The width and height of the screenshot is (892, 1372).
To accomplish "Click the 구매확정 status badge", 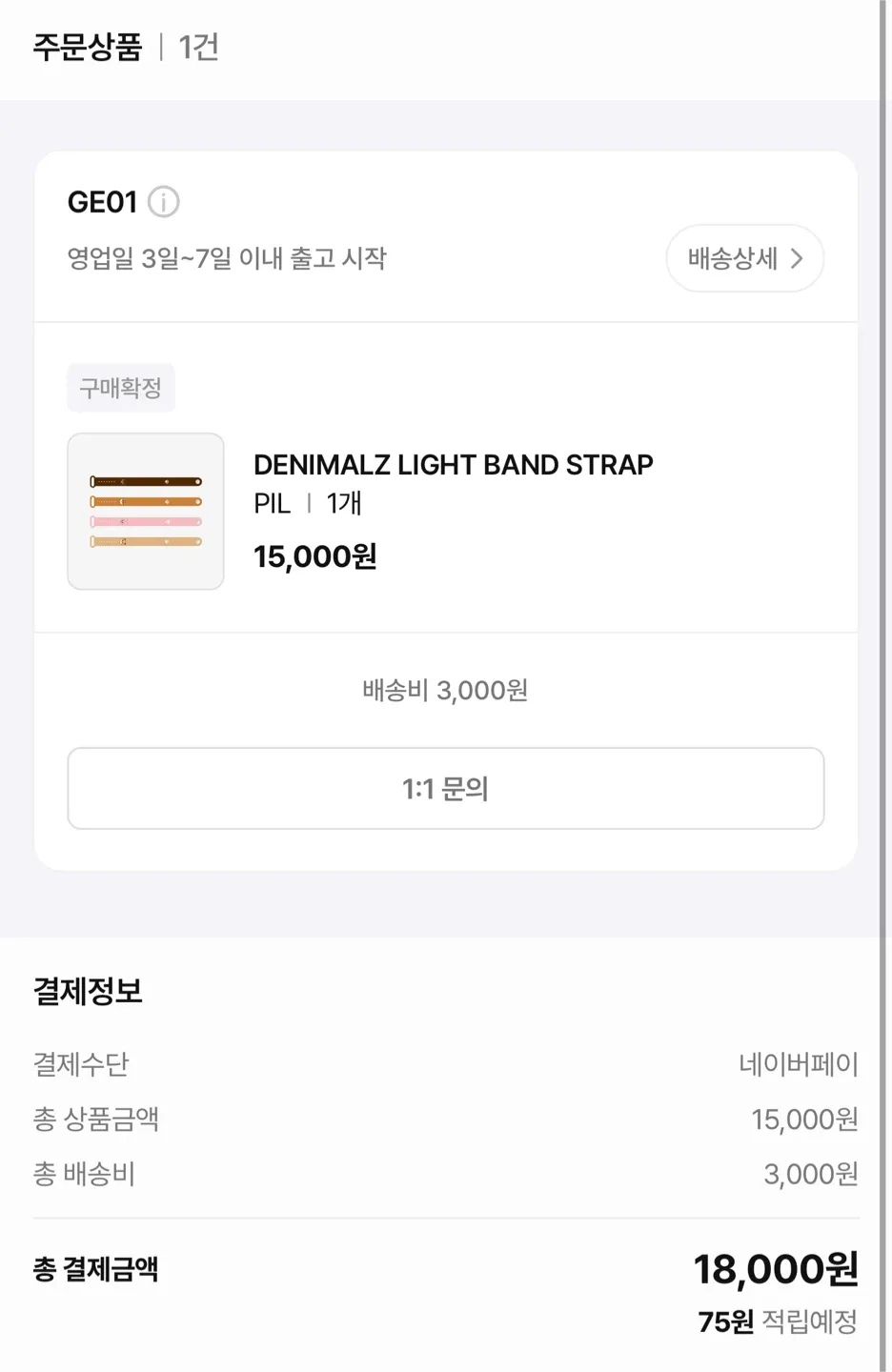I will [121, 388].
